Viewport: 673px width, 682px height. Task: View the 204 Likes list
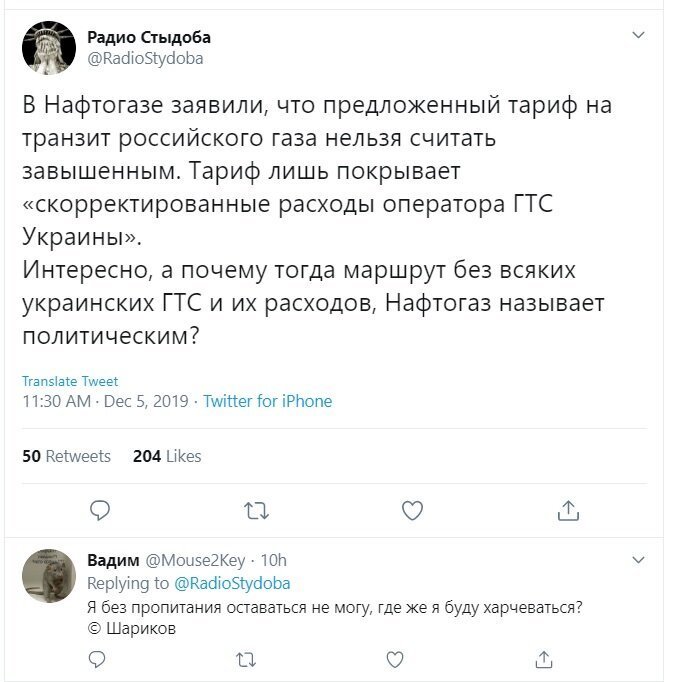pyautogui.click(x=167, y=456)
